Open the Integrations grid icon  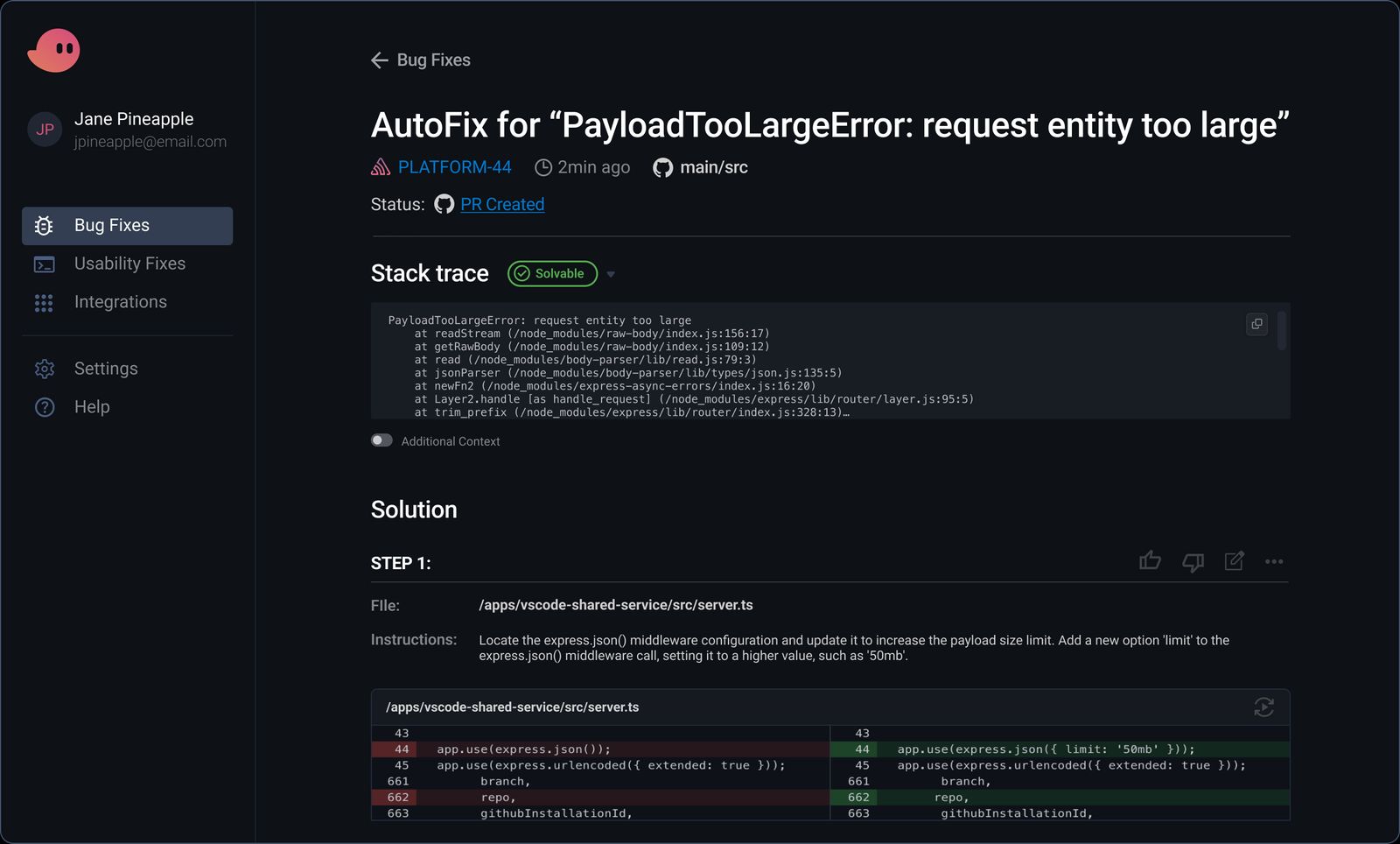tap(44, 302)
